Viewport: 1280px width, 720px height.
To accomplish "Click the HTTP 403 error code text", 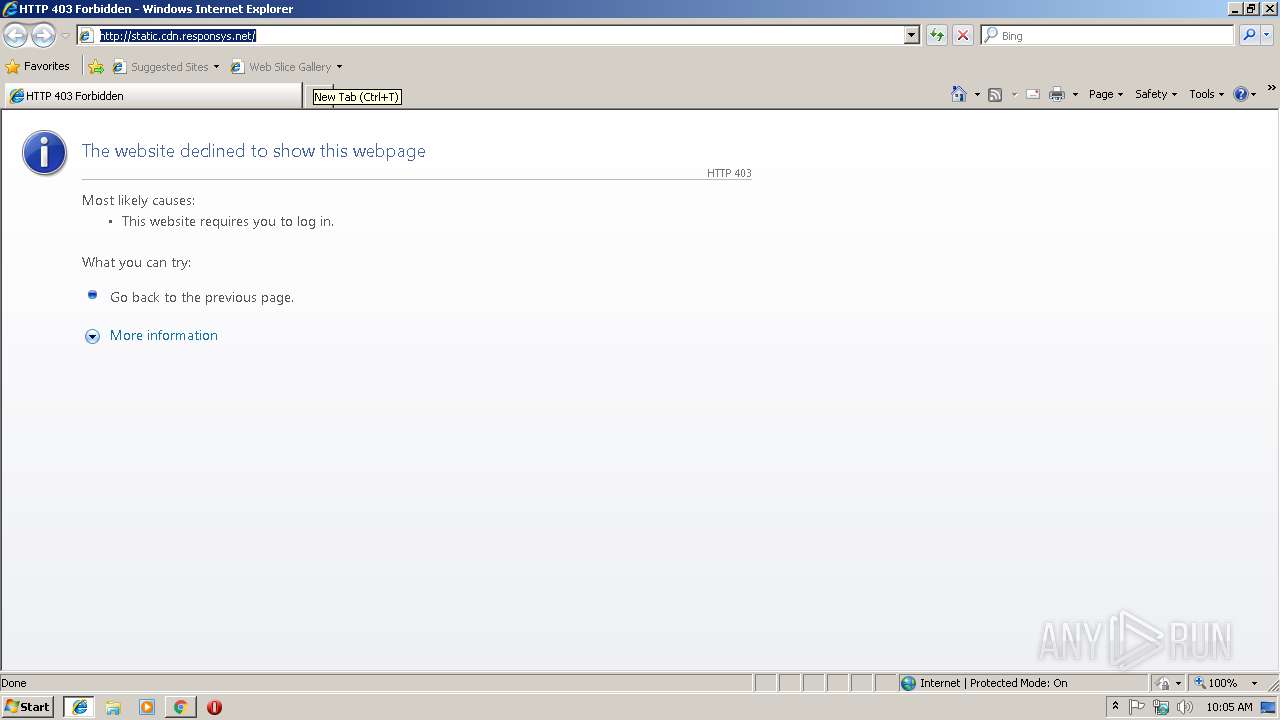I will 729,173.
